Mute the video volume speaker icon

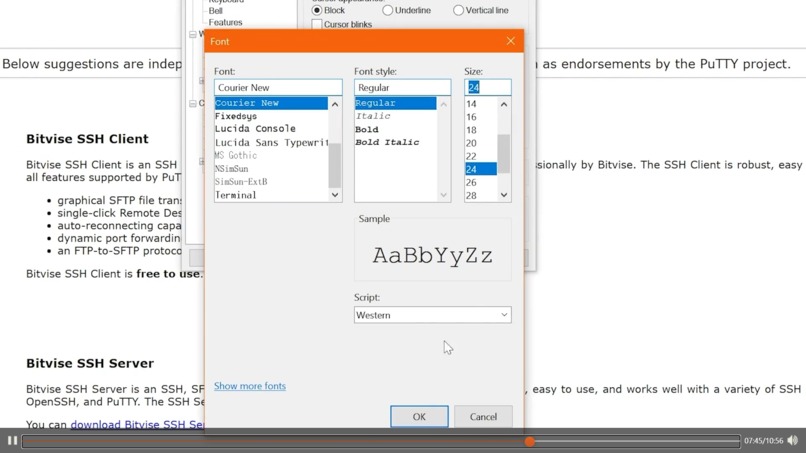click(793, 441)
